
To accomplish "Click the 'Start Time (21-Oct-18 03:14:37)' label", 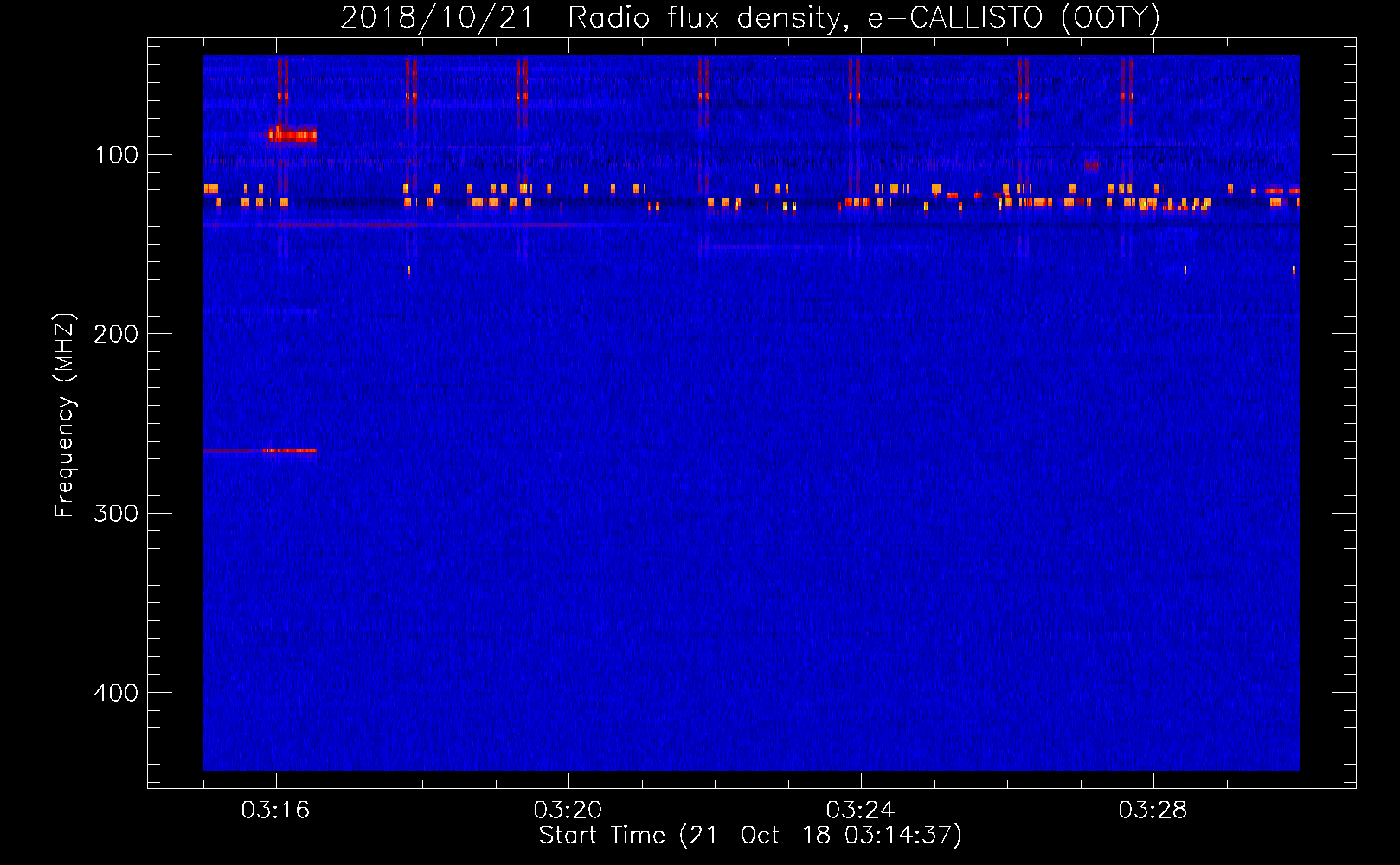I will (x=750, y=836).
